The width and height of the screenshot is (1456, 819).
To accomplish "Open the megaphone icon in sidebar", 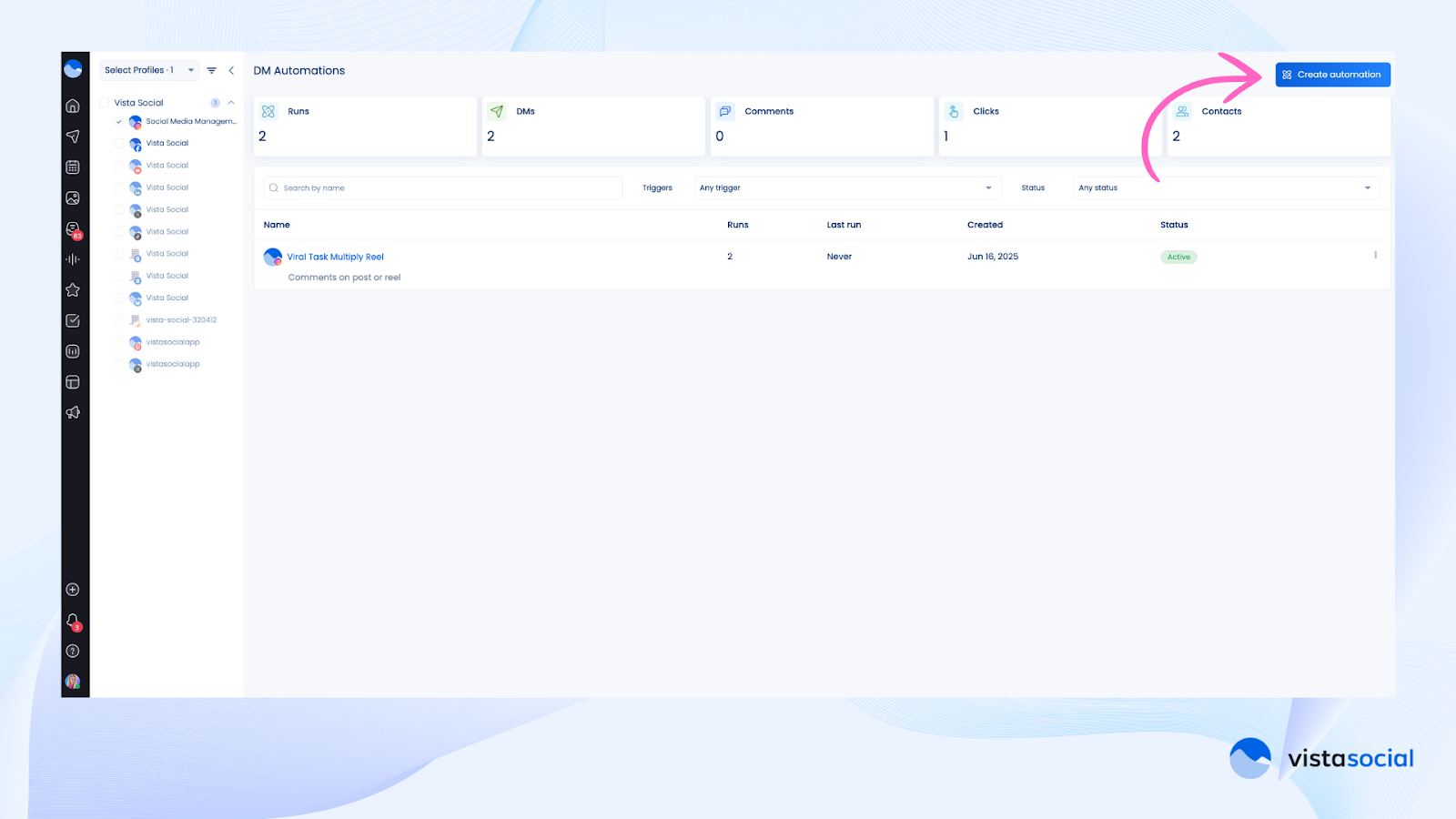I will click(73, 412).
